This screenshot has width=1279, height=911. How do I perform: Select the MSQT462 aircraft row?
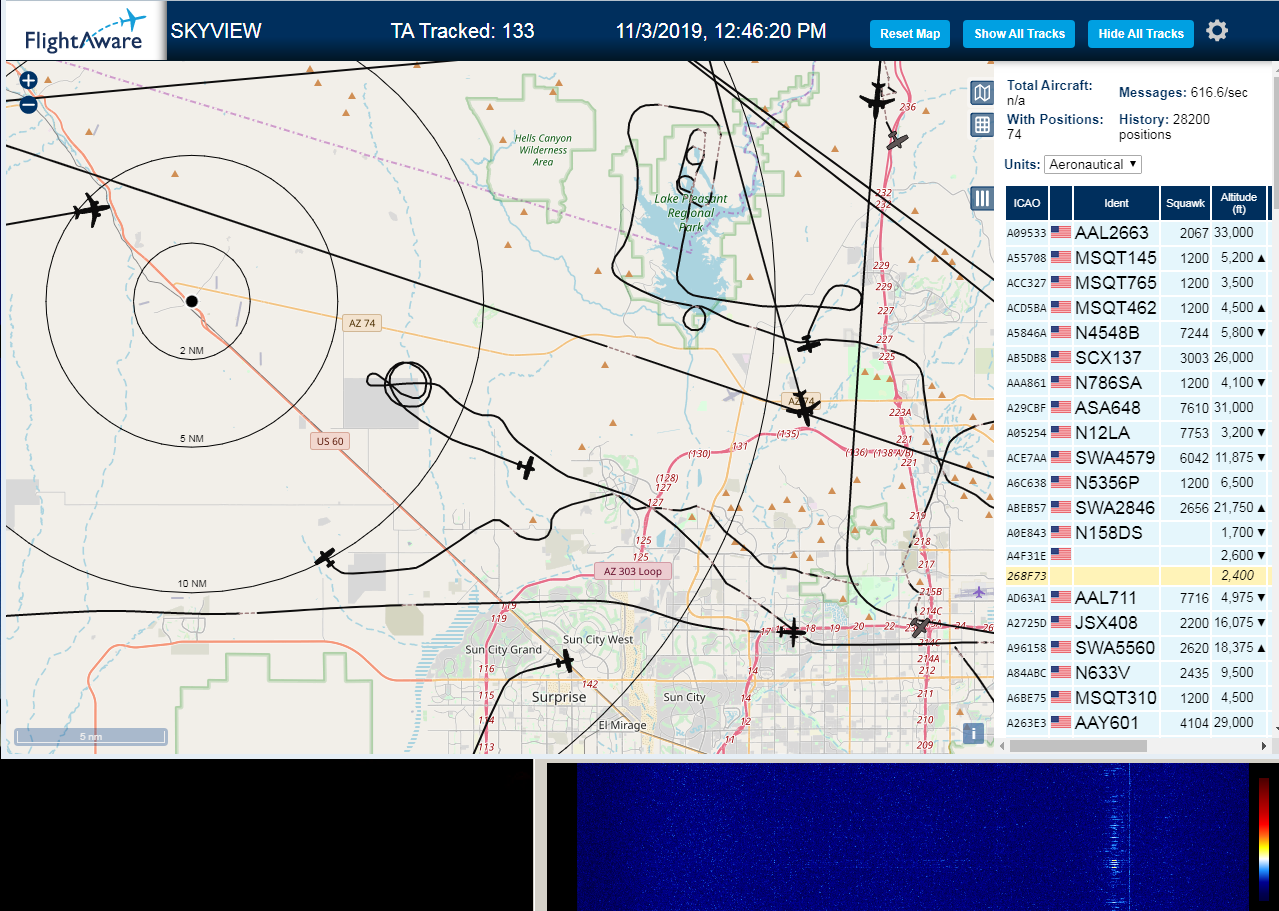coord(1137,307)
